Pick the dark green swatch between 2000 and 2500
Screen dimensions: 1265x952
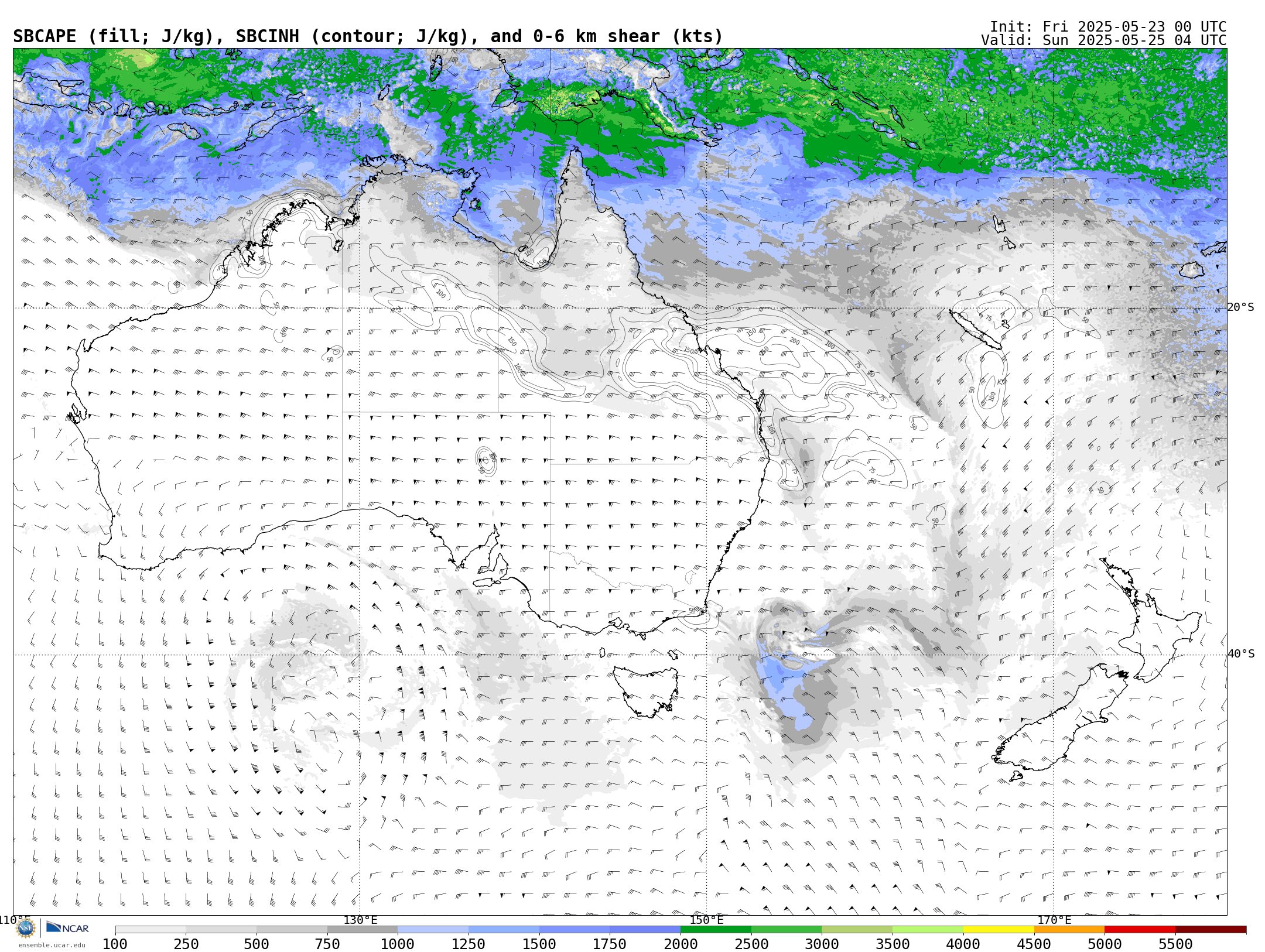(x=716, y=930)
